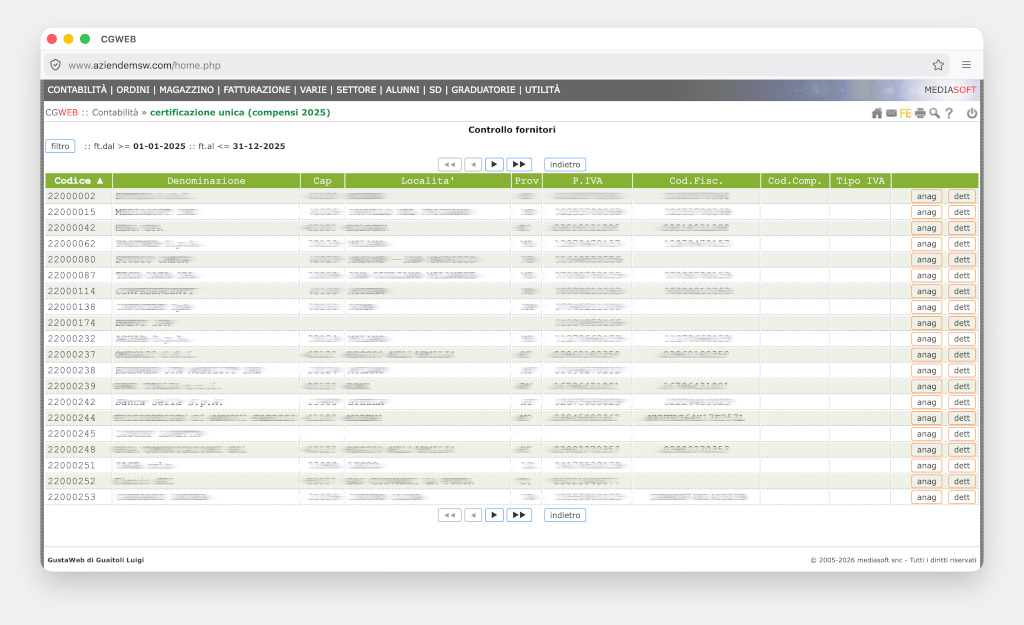
Task: Open dett for supplier code 22000253
Action: pyautogui.click(x=961, y=497)
